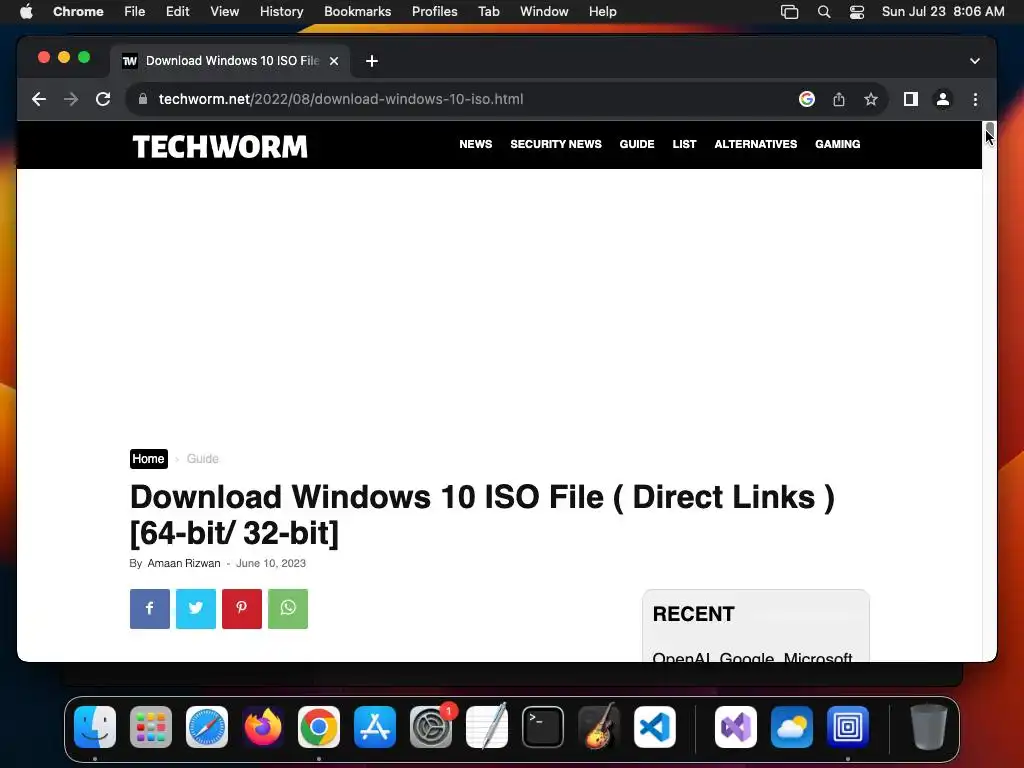Image resolution: width=1024 pixels, height=768 pixels.
Task: Open Terminal from the Dock
Action: [543, 727]
